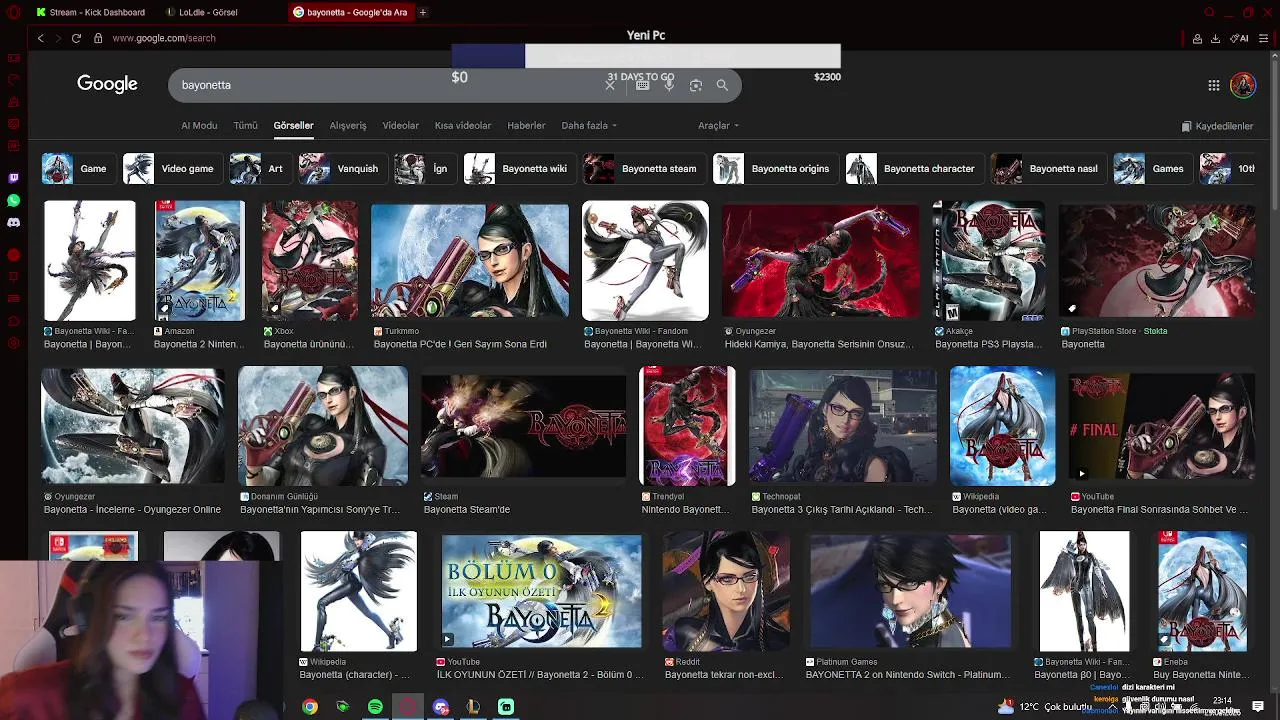Open the on-screen keyboard input tool
Viewport: 1280px width, 720px height.
tap(643, 85)
